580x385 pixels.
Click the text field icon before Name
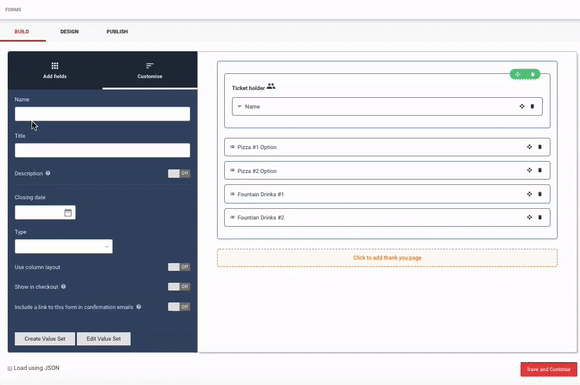click(240, 106)
